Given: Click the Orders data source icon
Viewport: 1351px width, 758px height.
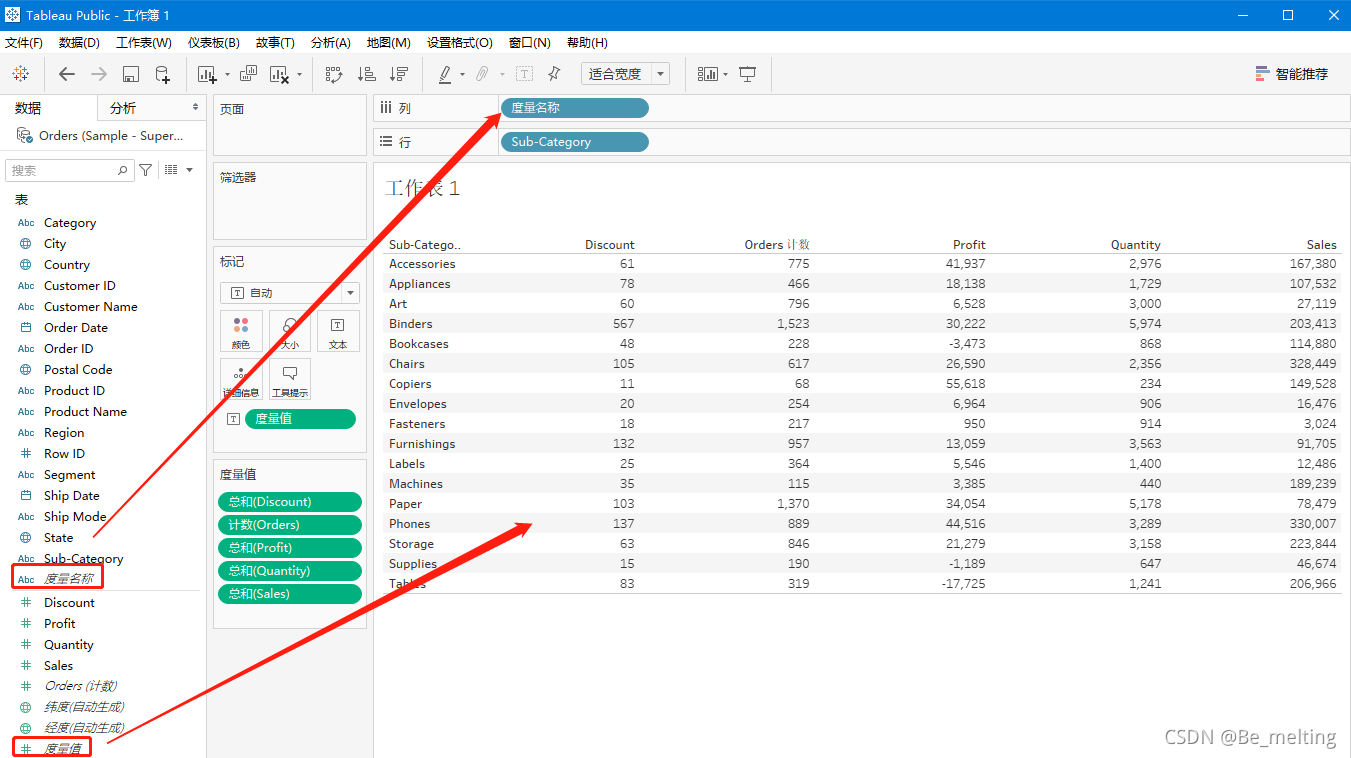Looking at the screenshot, I should click(24, 135).
